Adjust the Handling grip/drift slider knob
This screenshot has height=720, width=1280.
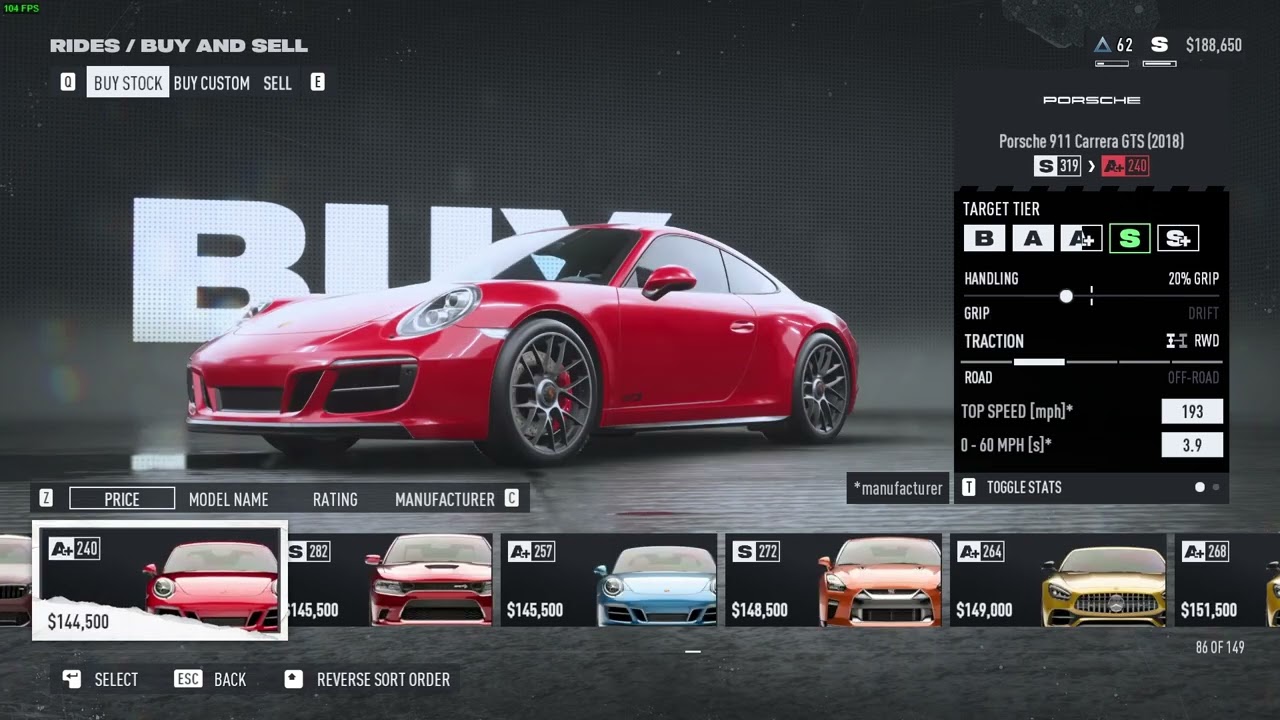(1066, 296)
